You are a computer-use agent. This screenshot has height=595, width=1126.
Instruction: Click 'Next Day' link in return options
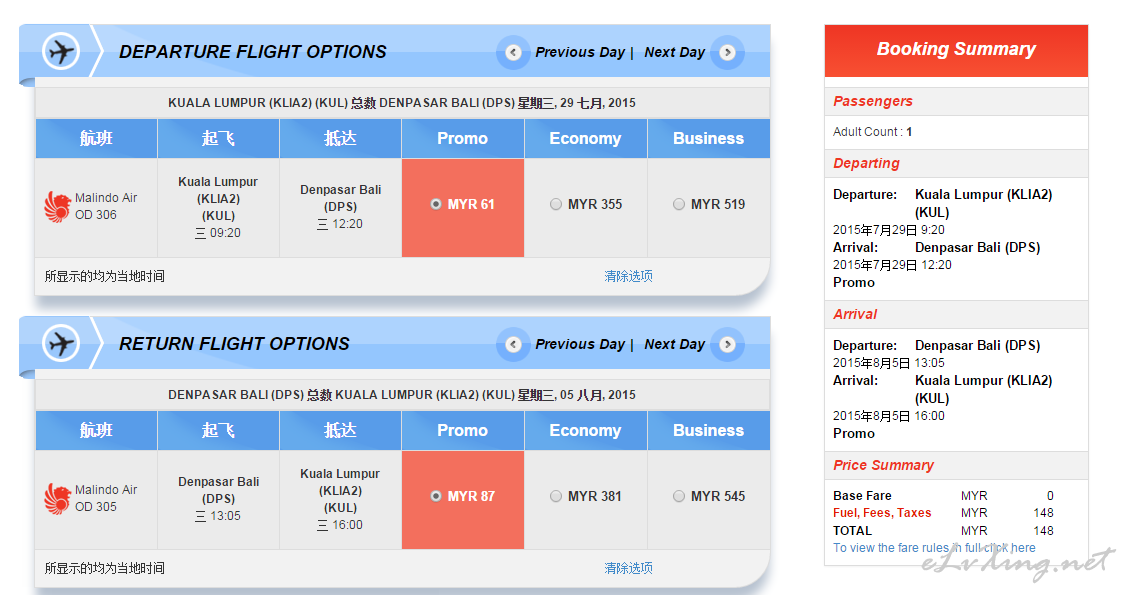(674, 345)
